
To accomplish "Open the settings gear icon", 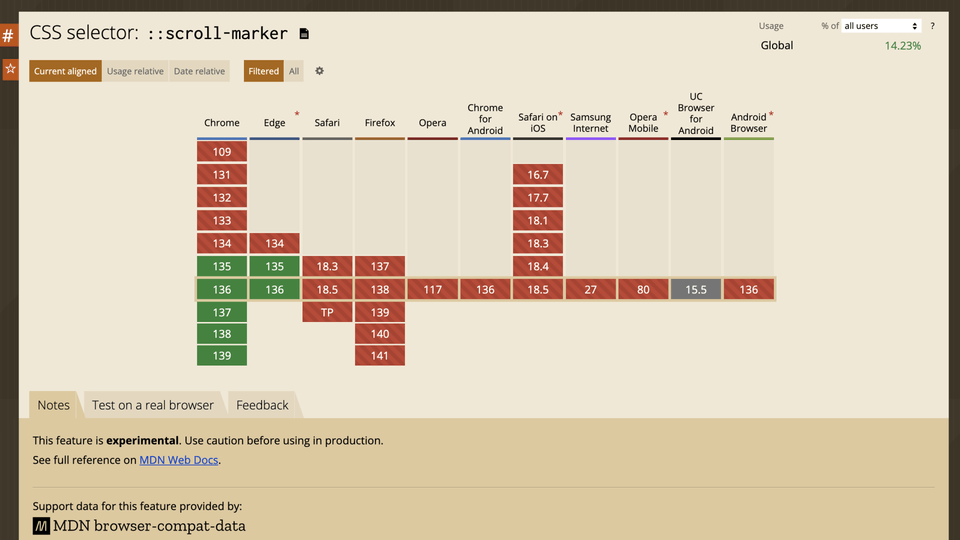I will tap(319, 71).
